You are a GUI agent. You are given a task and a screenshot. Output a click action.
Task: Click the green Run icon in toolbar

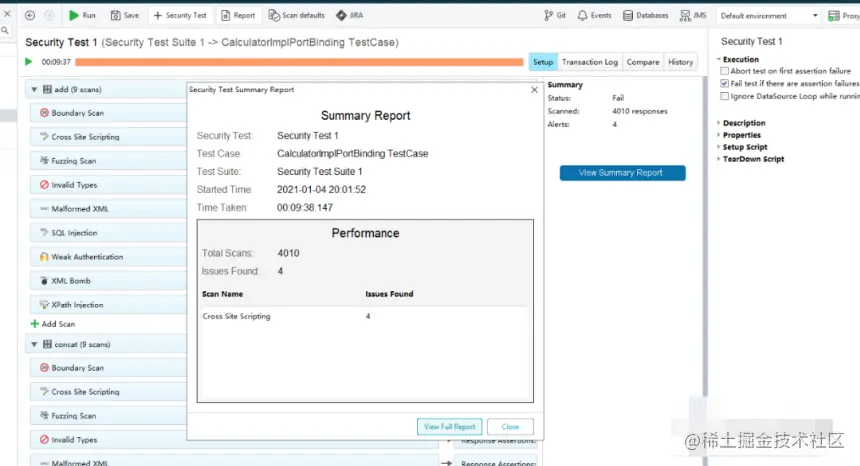[74, 15]
